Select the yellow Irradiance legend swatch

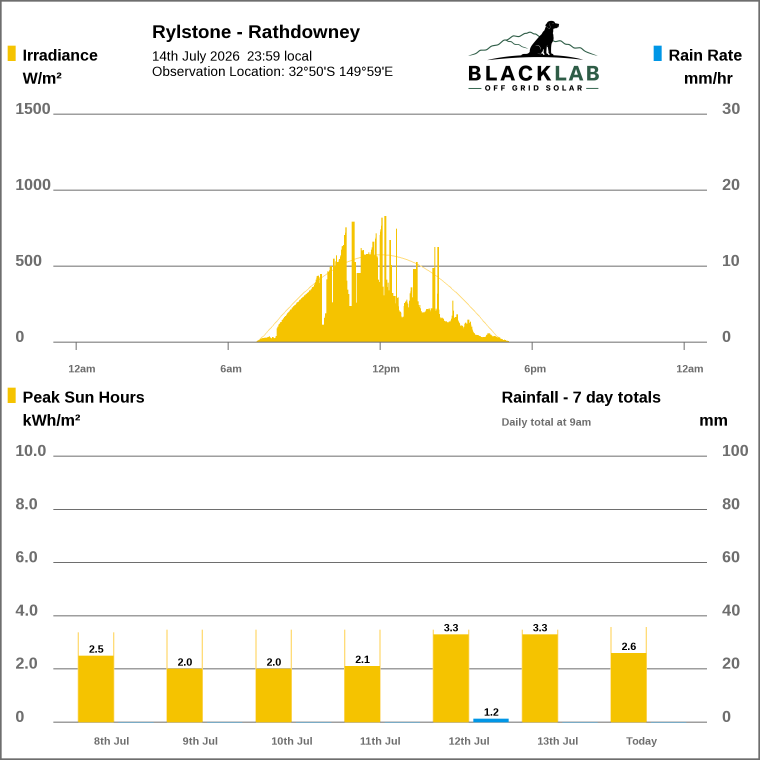pos(12,53)
